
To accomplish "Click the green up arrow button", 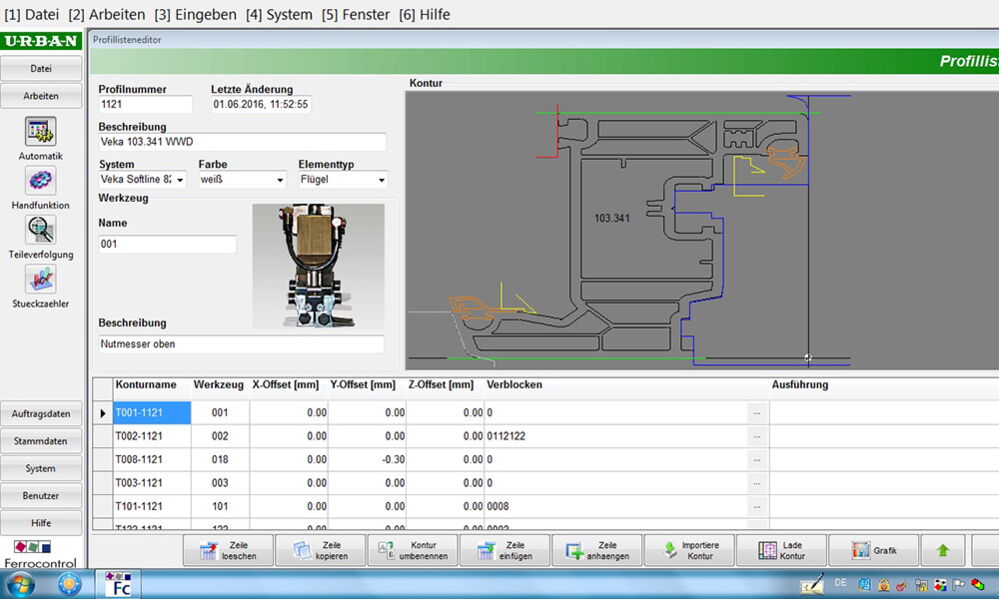I will (942, 550).
